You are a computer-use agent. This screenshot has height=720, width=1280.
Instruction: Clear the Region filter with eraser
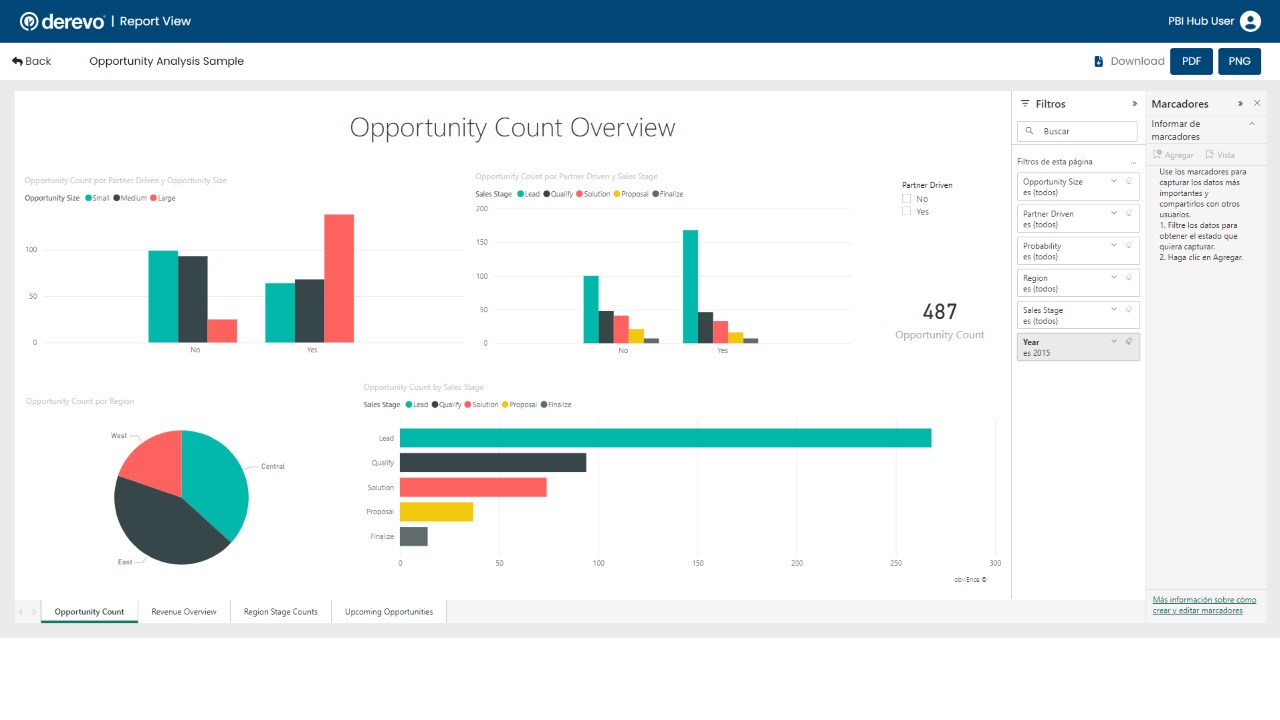[1129, 277]
